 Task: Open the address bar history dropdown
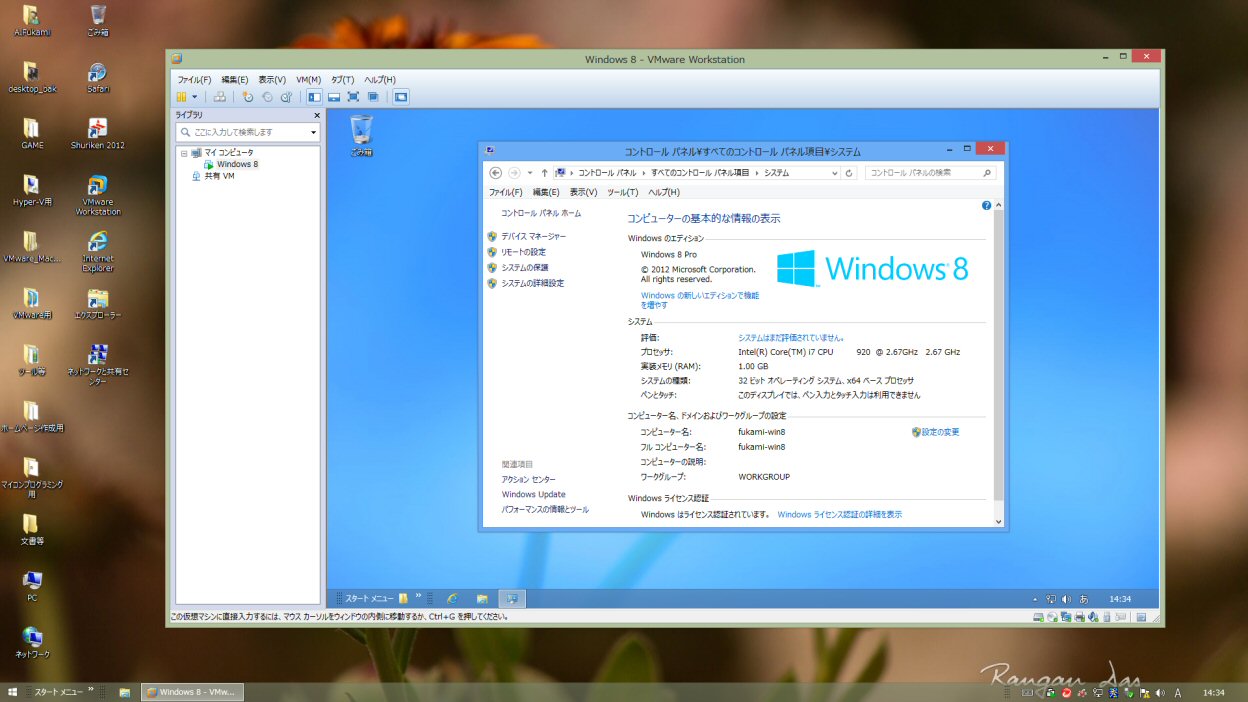[x=836, y=173]
